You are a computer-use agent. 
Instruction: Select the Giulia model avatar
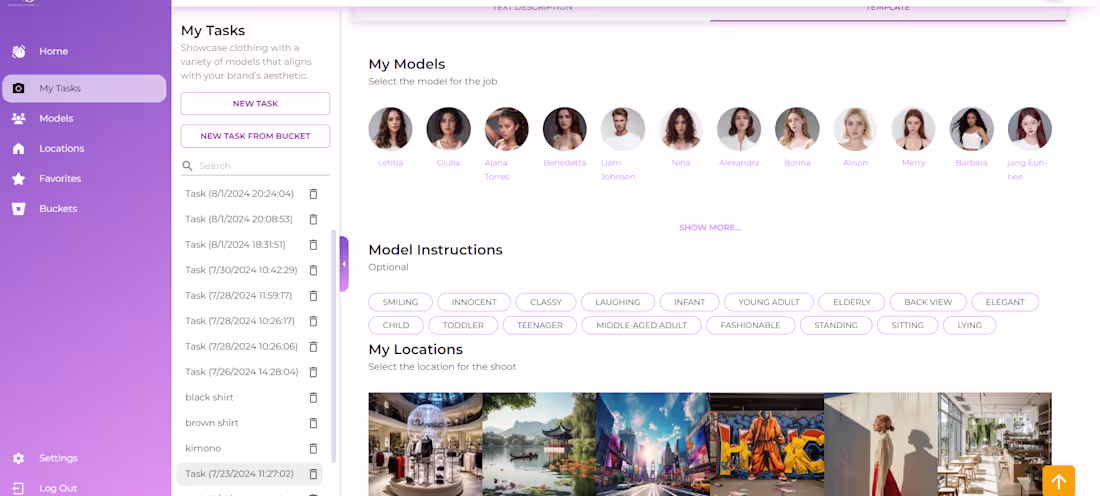tap(448, 129)
